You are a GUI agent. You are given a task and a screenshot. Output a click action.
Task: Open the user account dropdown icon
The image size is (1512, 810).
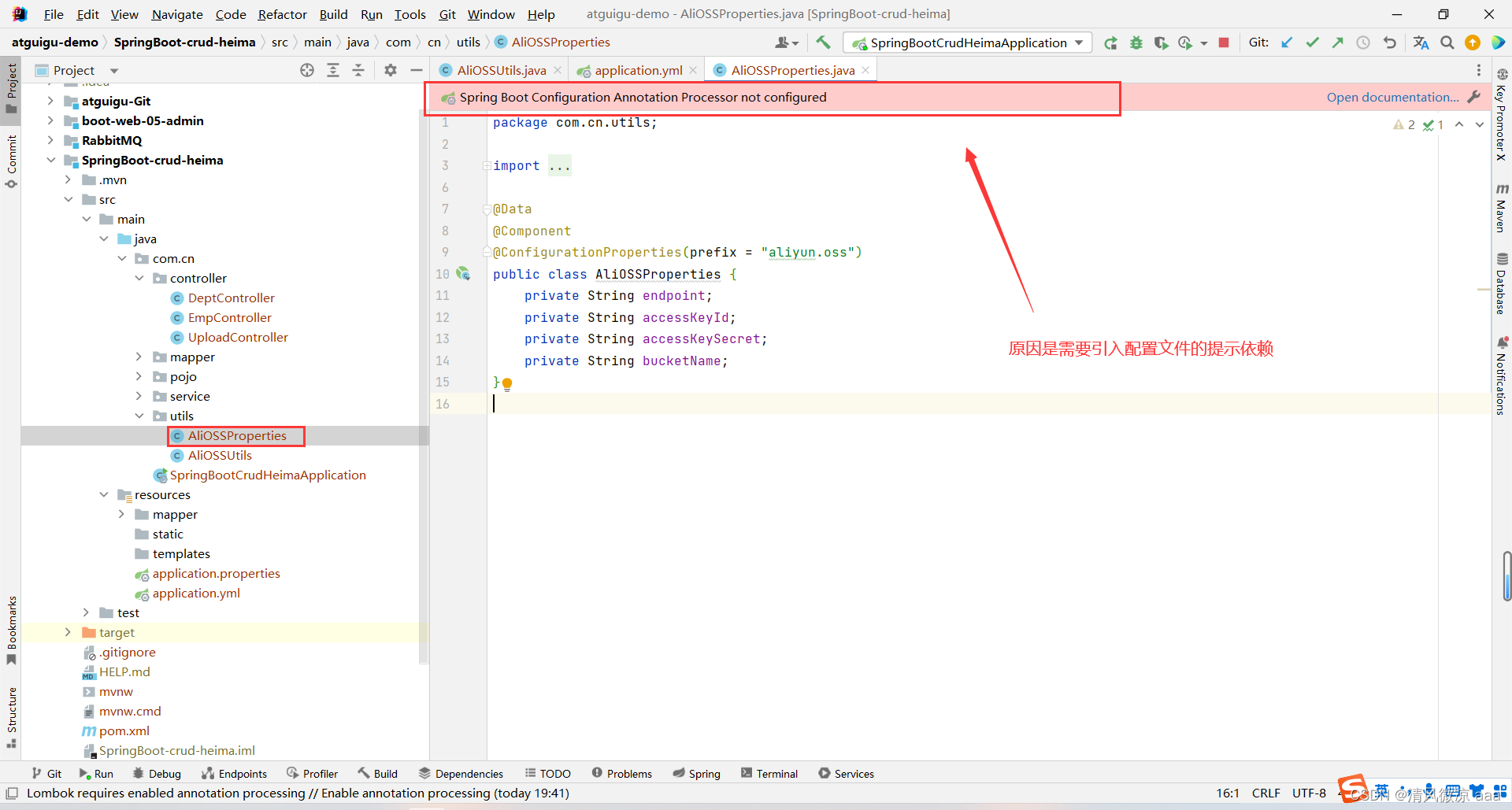[x=787, y=43]
